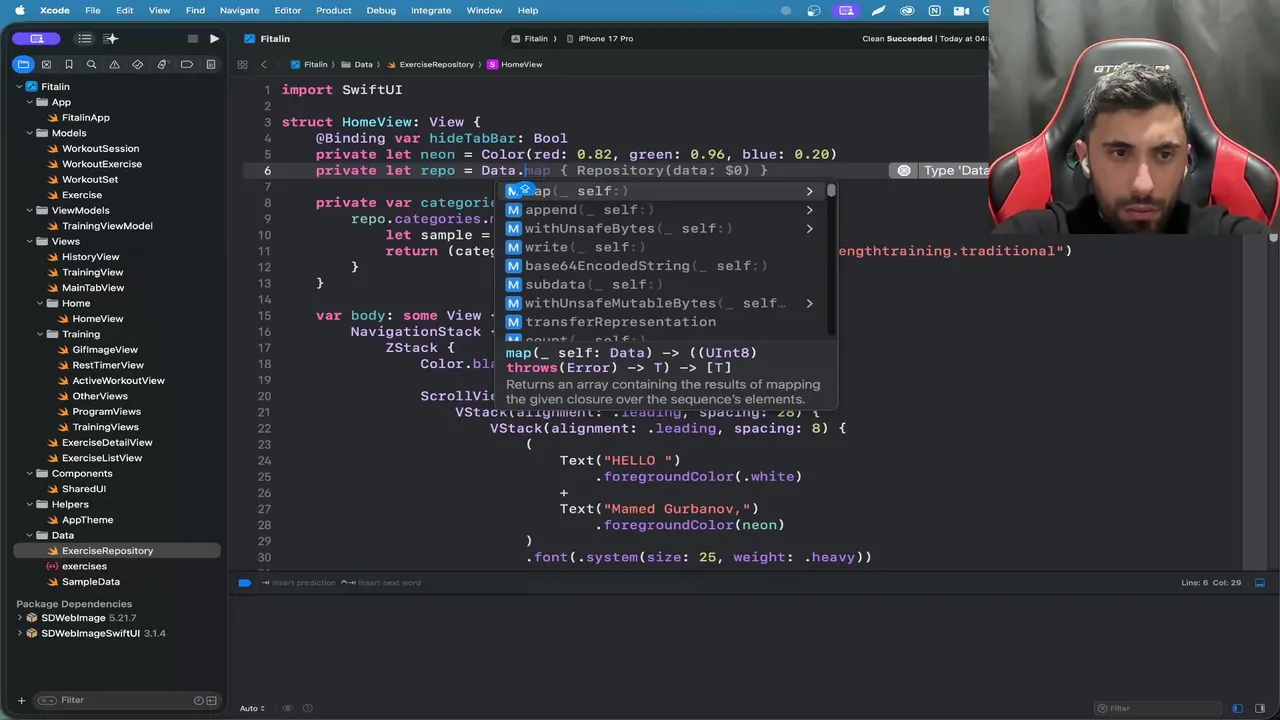Viewport: 1280px width, 720px height.
Task: Expand the SDWebImageSwiftUI package
Action: [x=20, y=633]
